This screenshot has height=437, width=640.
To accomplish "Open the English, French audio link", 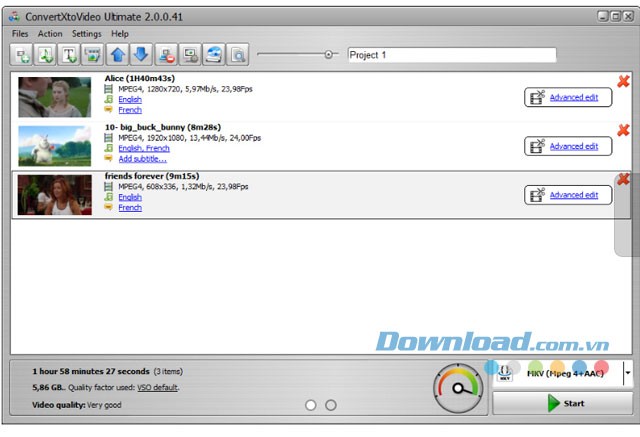I will [x=144, y=148].
